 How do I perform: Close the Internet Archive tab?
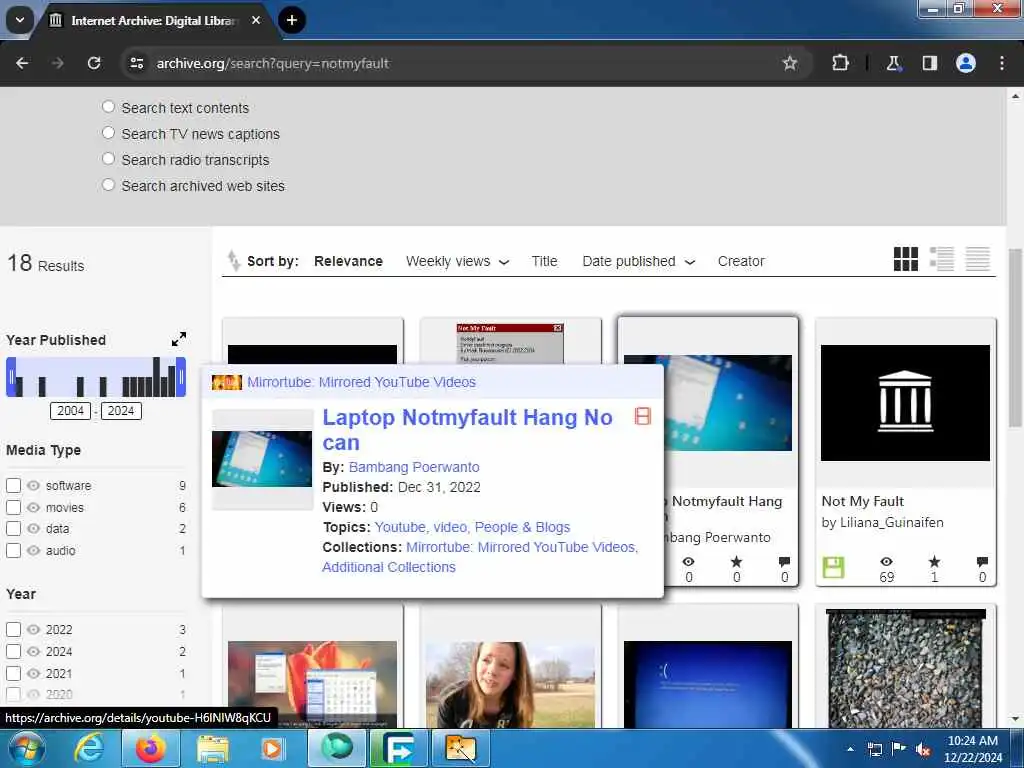256,20
